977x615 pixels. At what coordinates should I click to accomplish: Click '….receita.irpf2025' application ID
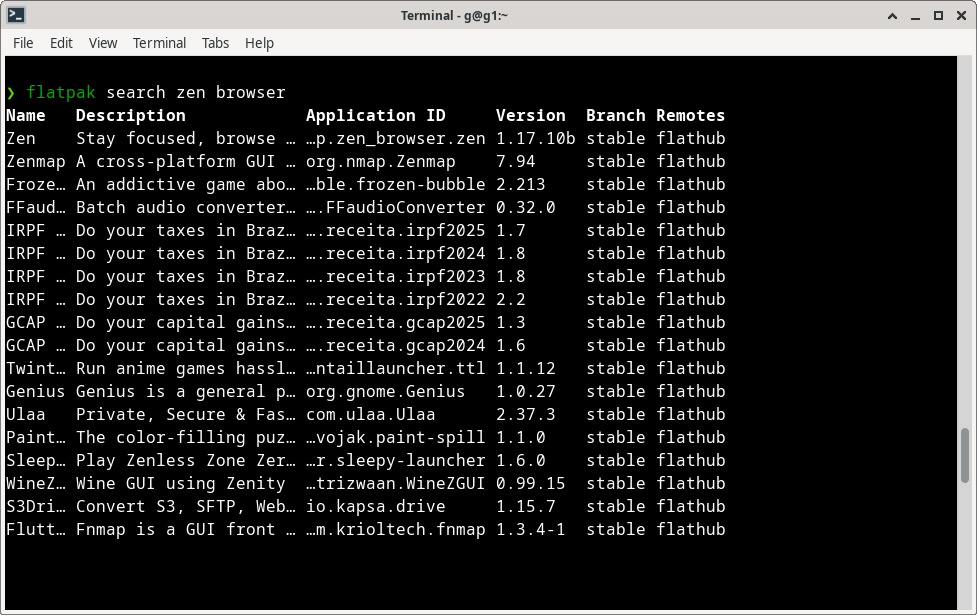coord(396,231)
